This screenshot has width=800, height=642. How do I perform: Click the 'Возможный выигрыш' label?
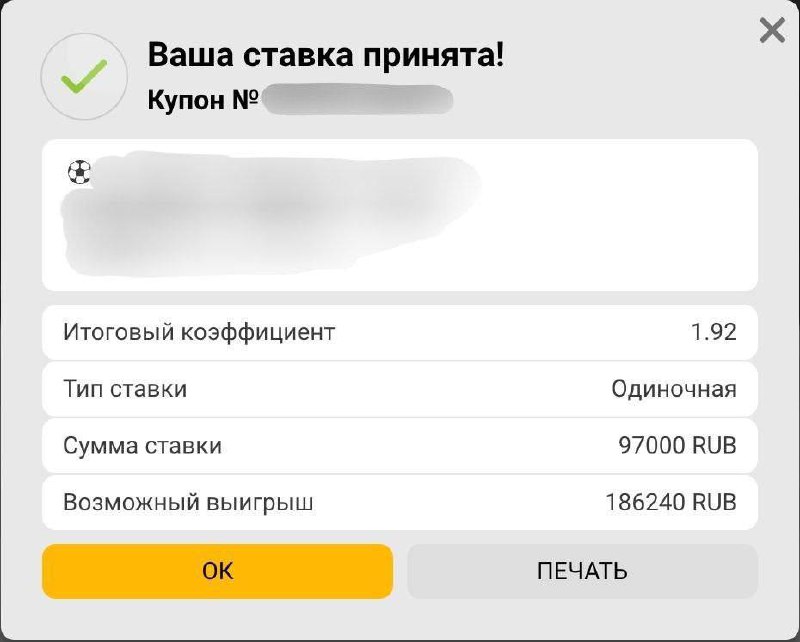click(188, 502)
